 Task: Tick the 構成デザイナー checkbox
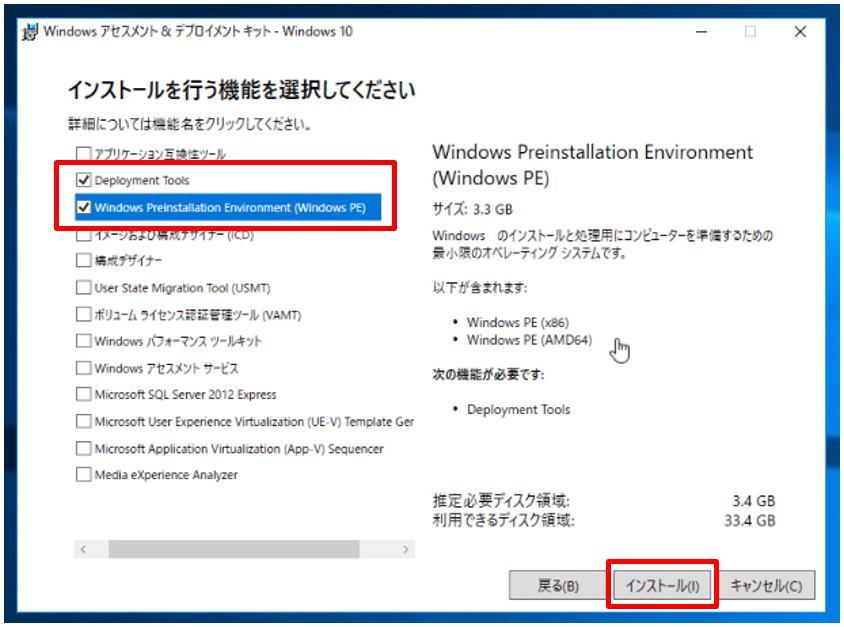83,260
